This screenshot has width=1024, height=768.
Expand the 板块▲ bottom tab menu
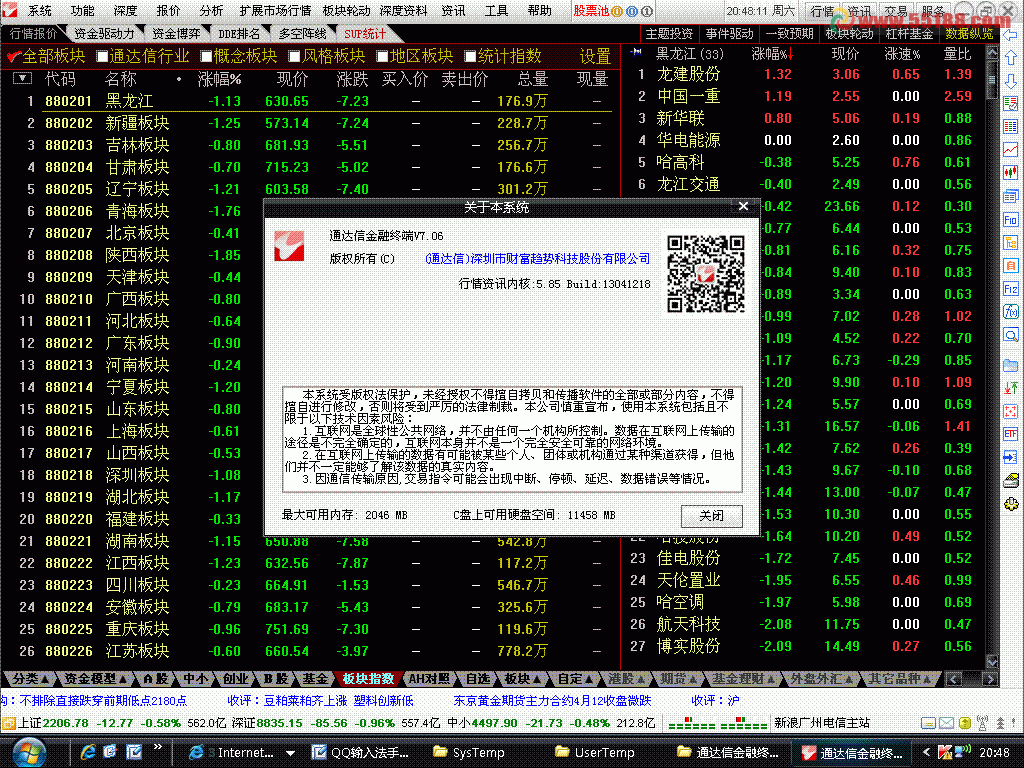[522, 679]
